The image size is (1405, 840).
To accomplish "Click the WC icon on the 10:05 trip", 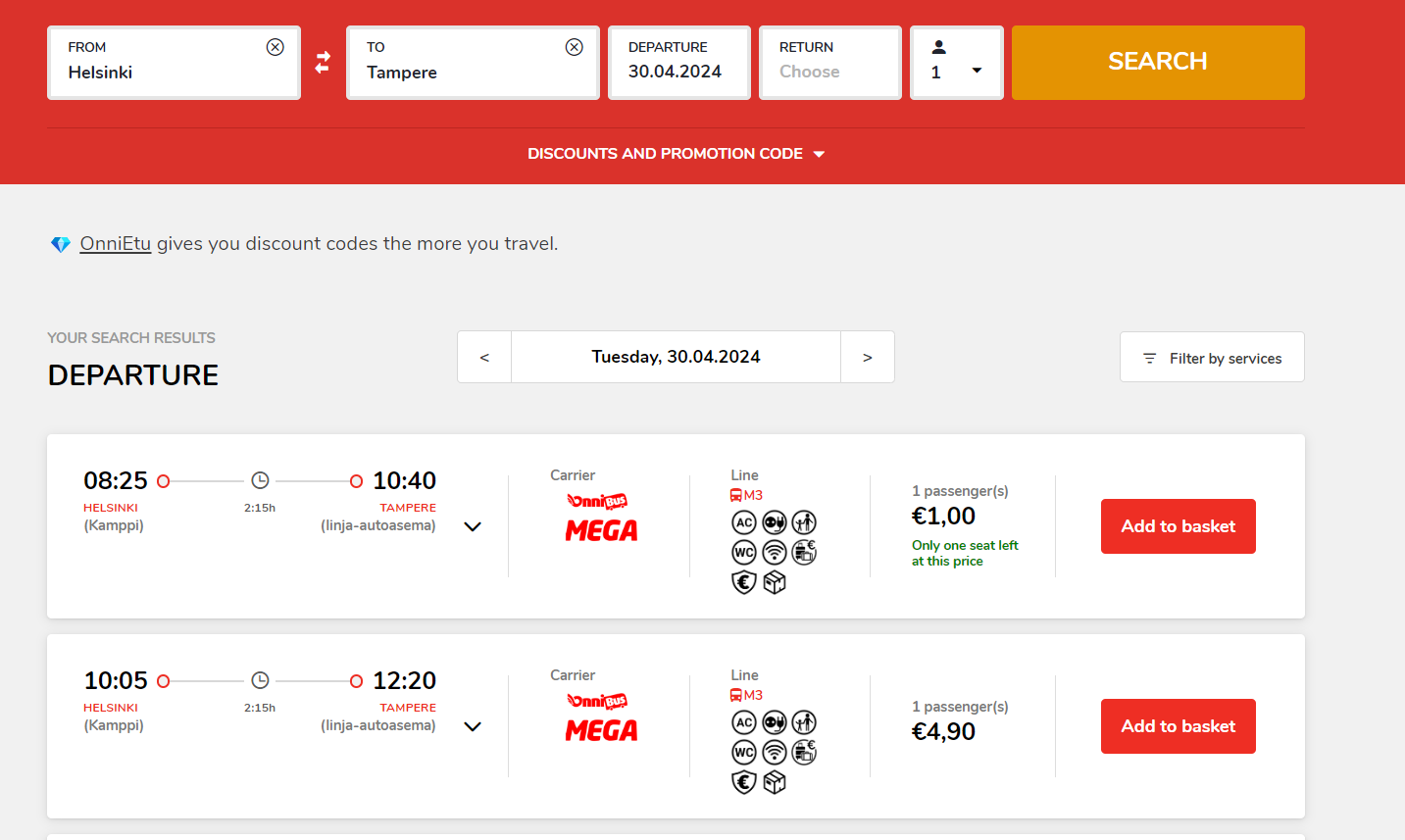I will [x=744, y=753].
